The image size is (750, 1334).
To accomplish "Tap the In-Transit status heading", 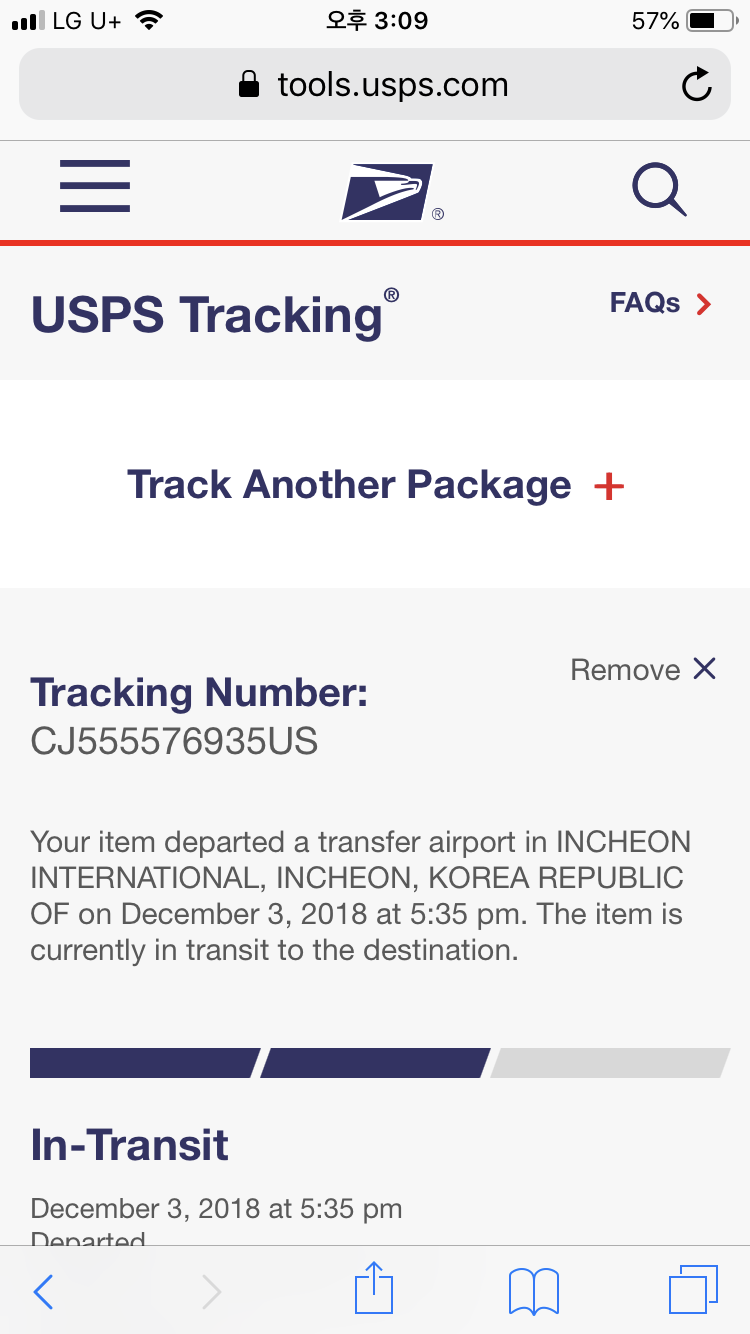I will coord(130,1145).
